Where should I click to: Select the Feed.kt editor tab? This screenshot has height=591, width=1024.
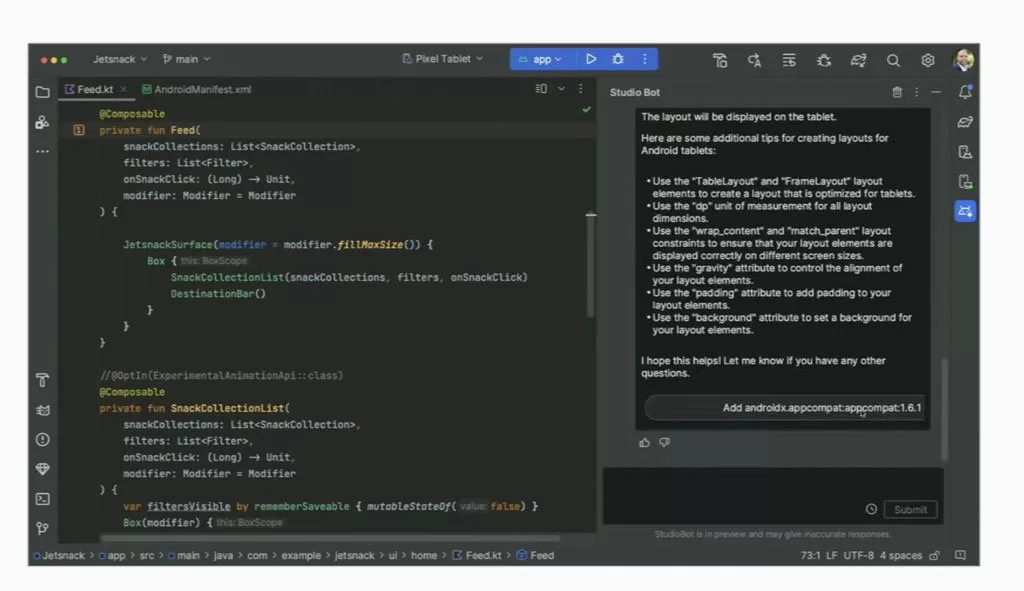click(93, 88)
